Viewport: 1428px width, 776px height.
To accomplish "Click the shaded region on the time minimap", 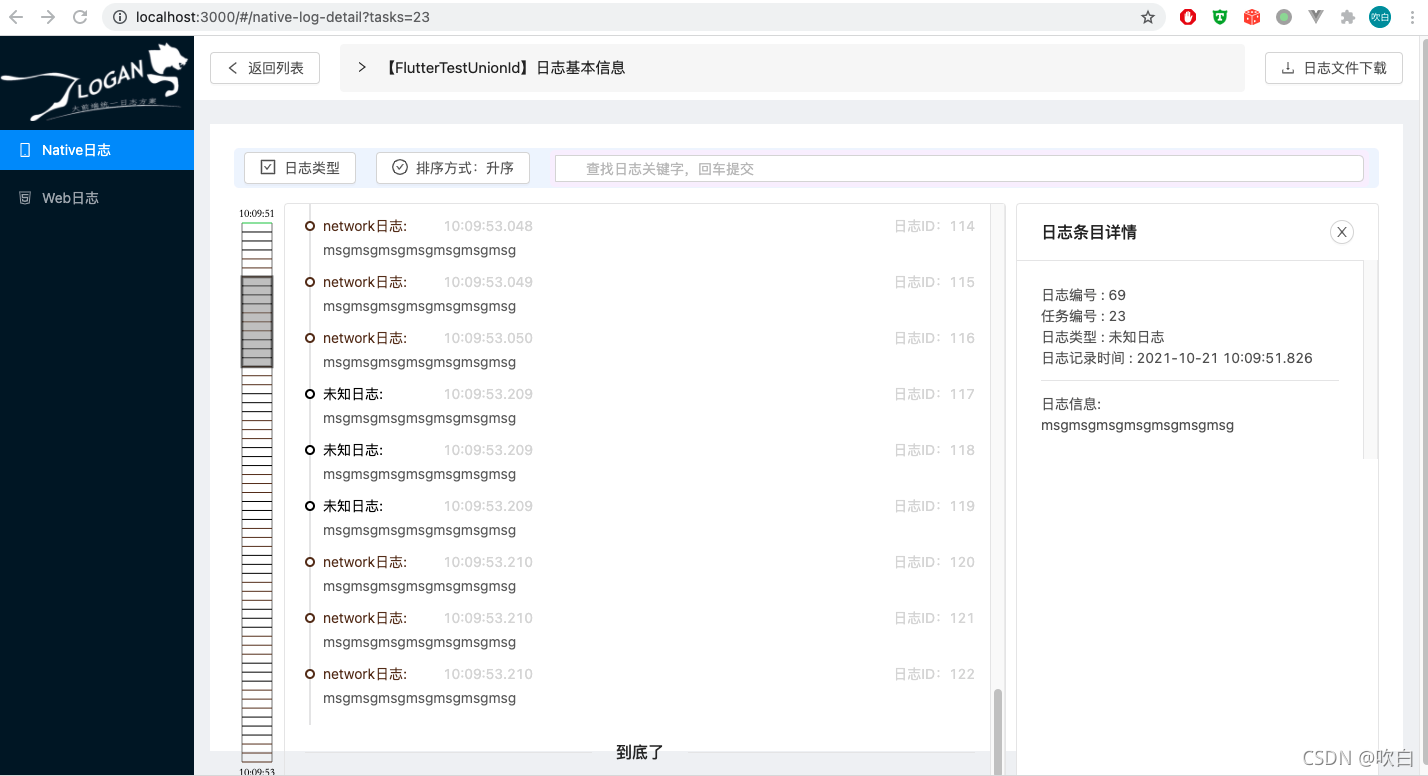I will pyautogui.click(x=256, y=320).
